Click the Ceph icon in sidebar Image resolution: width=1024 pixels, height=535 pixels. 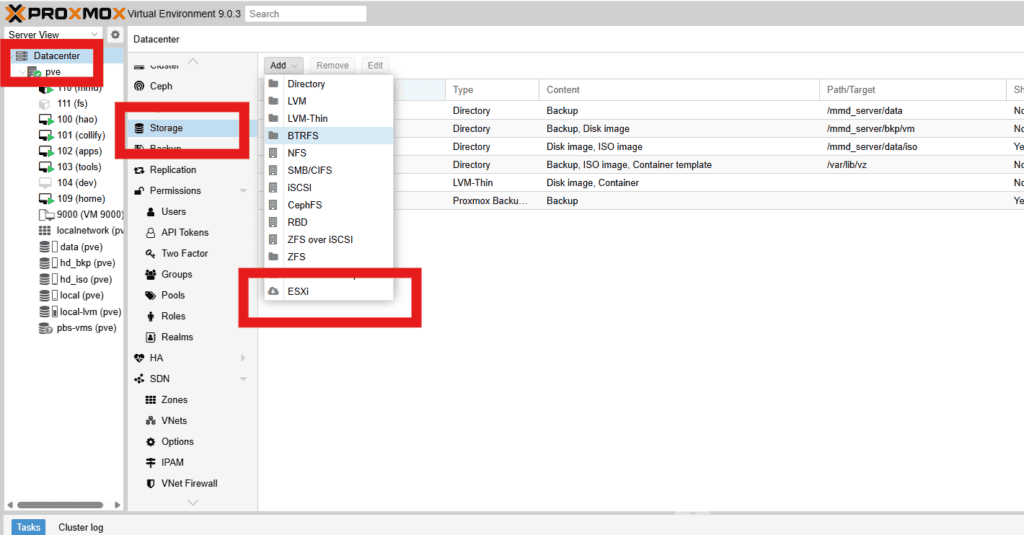click(x=139, y=86)
